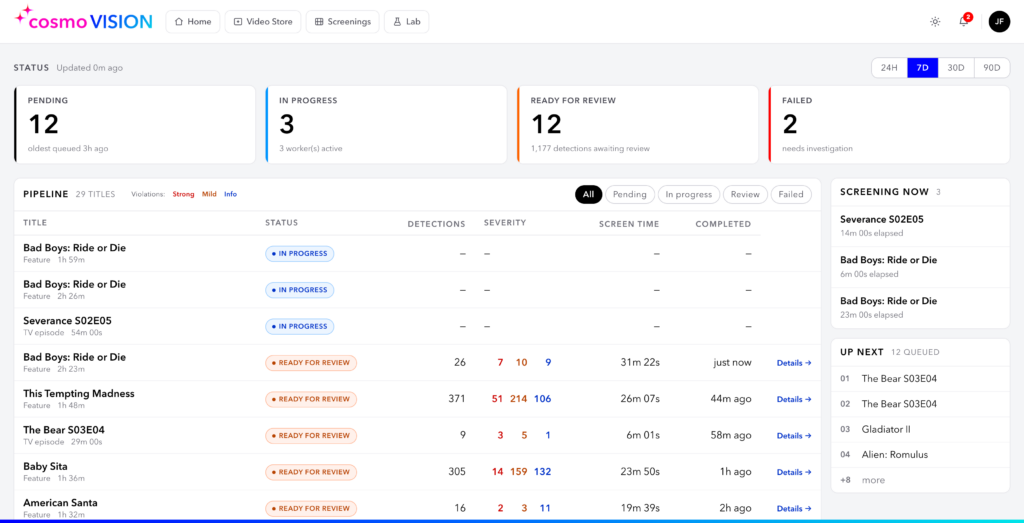Show only Failed pipeline titles

[x=791, y=194]
